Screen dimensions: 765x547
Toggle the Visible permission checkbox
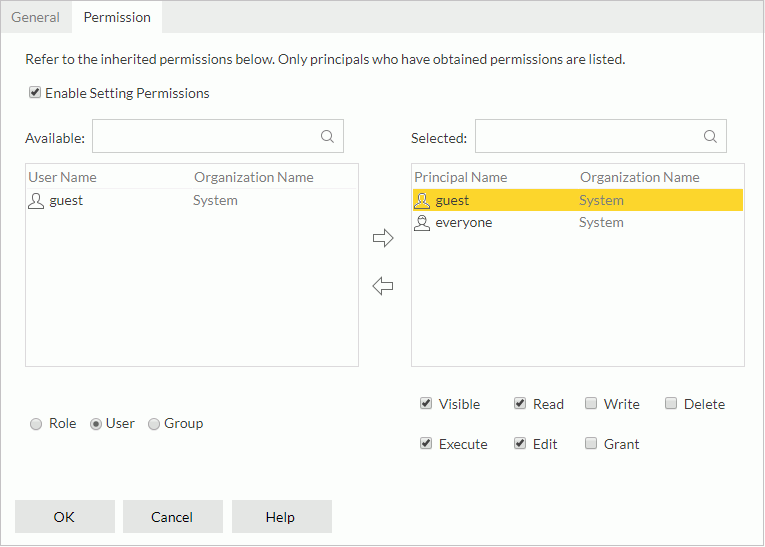426,403
